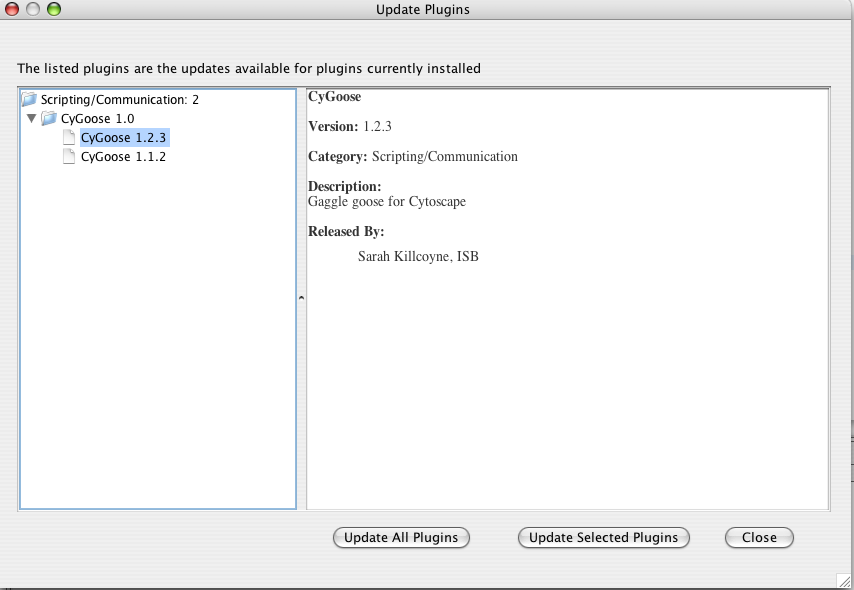Click the split pane divider arrow

(301, 298)
